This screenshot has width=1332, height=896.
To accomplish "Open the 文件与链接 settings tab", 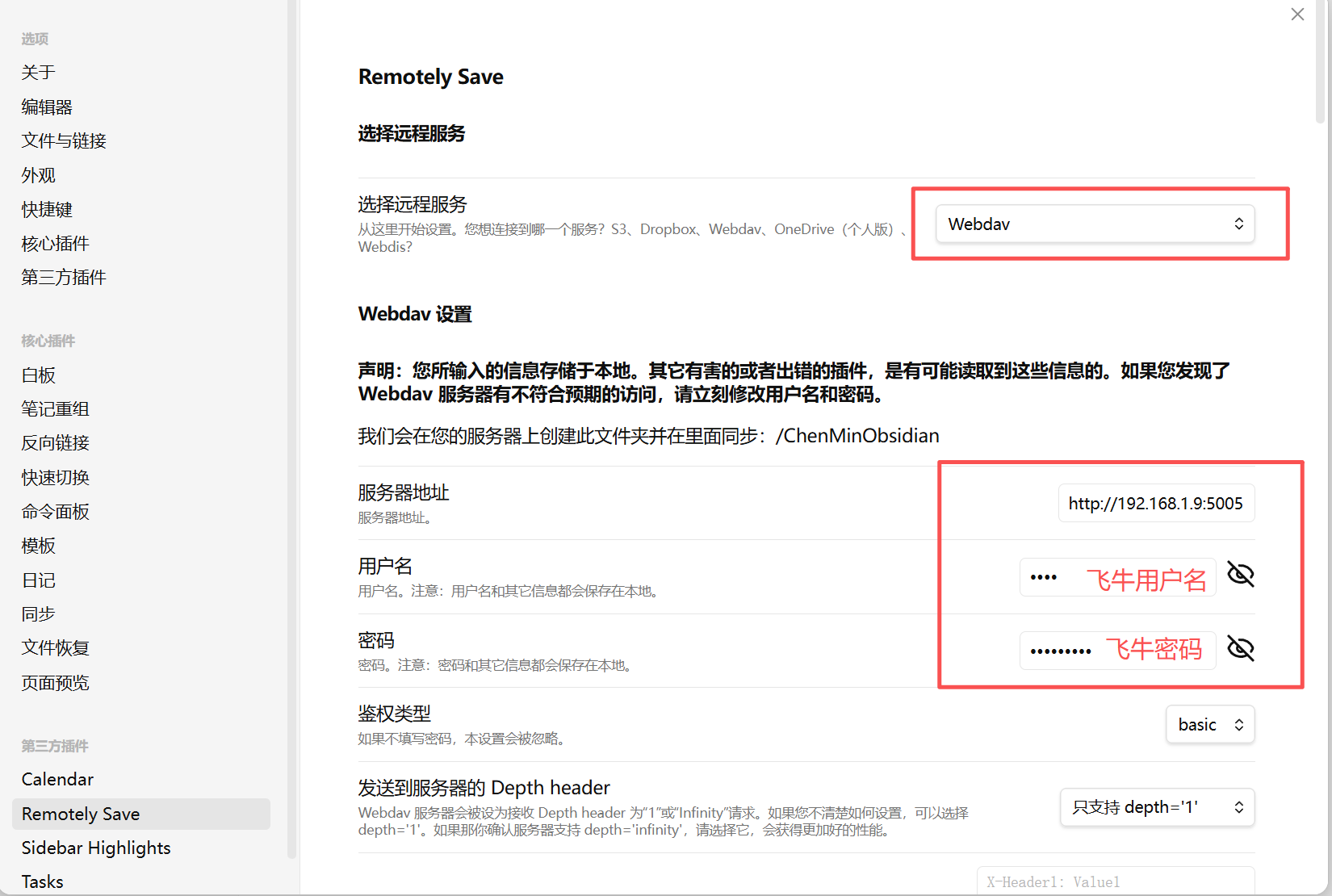I will click(64, 140).
